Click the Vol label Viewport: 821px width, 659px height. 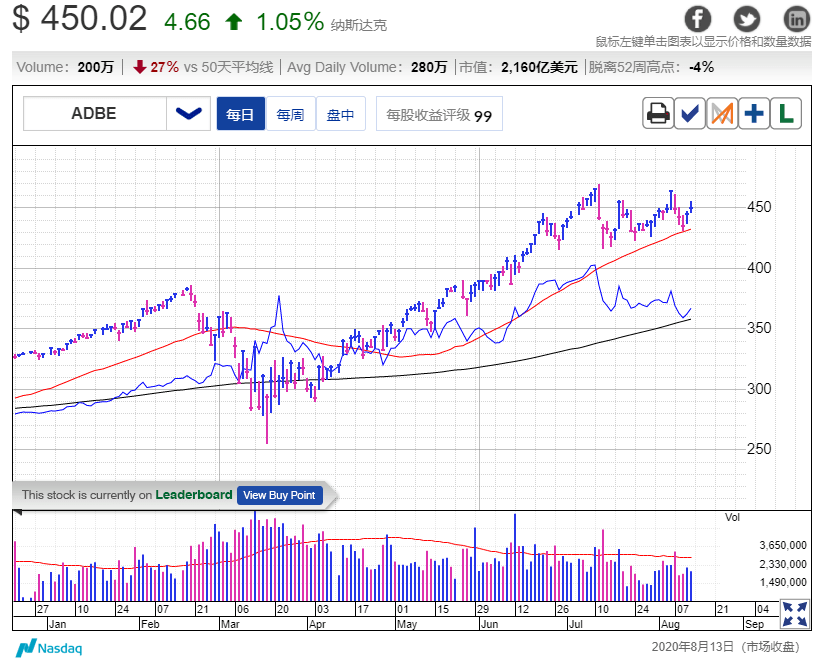pyautogui.click(x=732, y=517)
